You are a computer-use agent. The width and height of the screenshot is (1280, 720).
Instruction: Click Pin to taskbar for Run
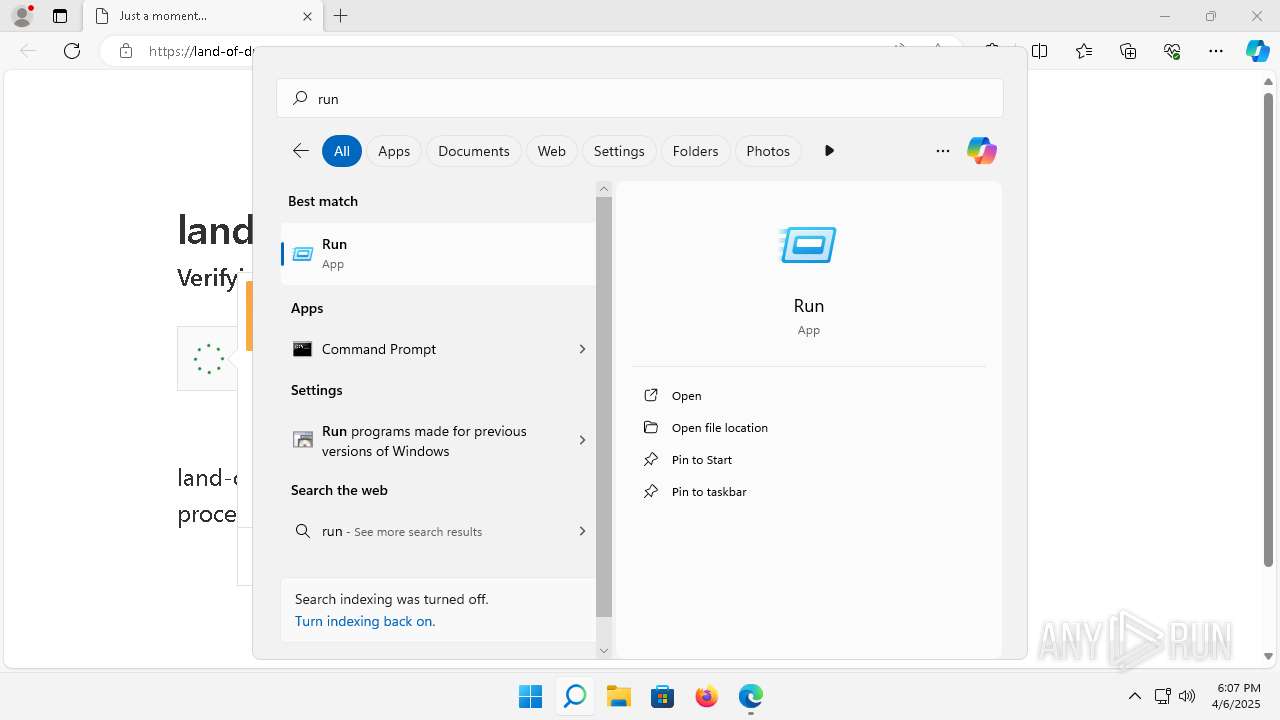(x=709, y=492)
